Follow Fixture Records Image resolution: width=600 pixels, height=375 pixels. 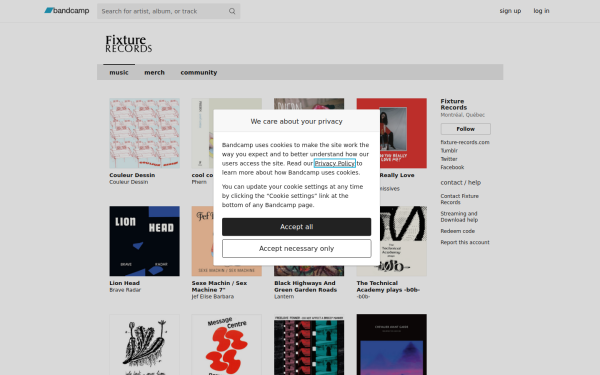click(465, 129)
